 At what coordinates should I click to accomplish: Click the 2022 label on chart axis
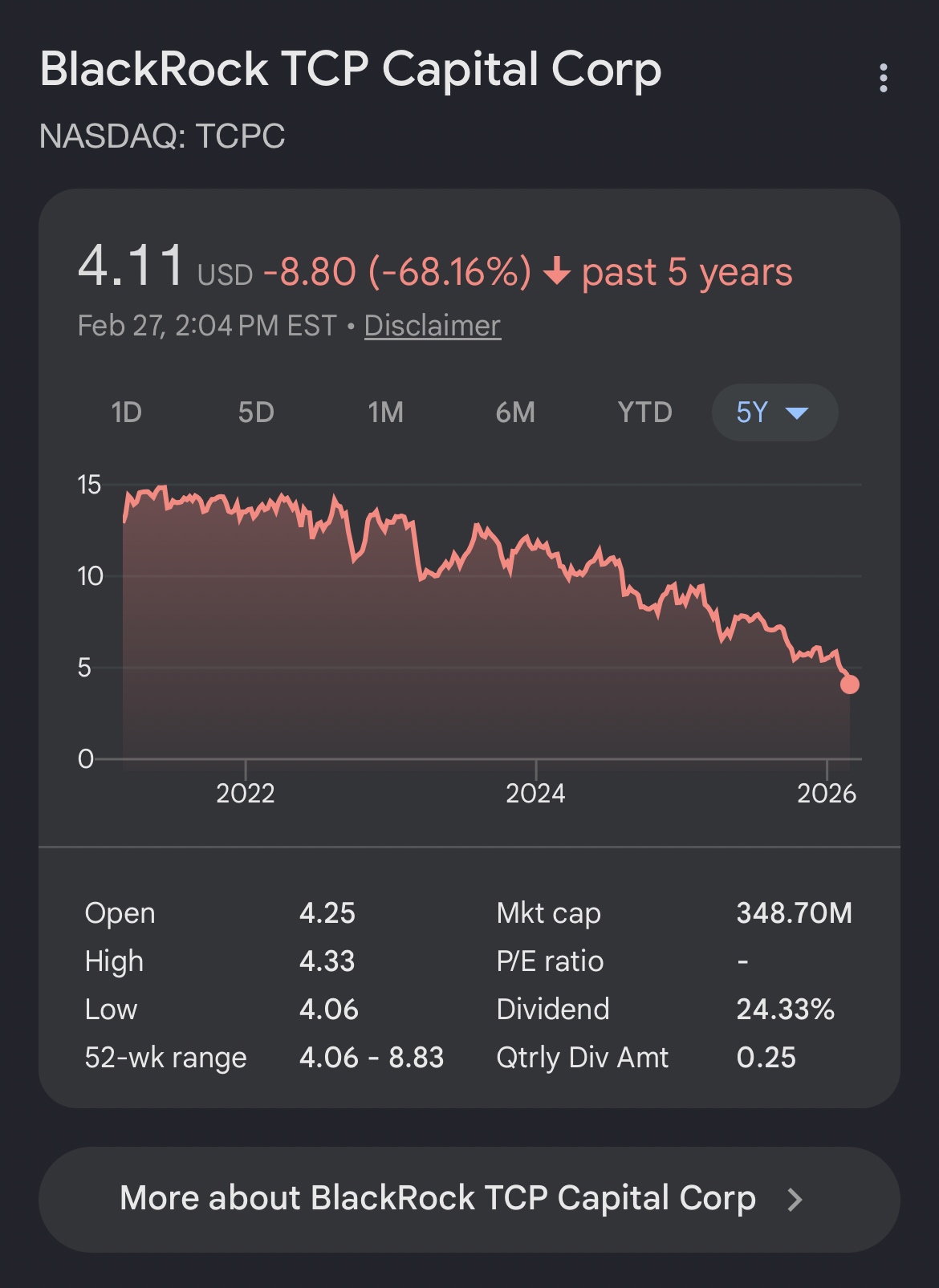[x=246, y=794]
